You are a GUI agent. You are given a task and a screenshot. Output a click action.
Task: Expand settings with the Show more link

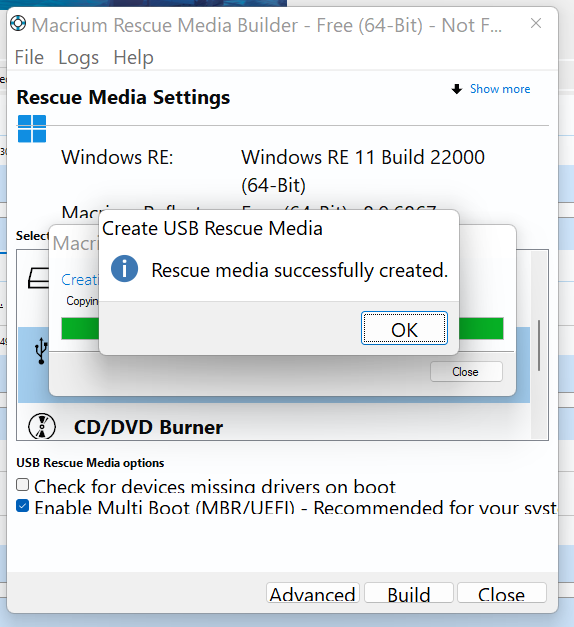tap(500, 89)
